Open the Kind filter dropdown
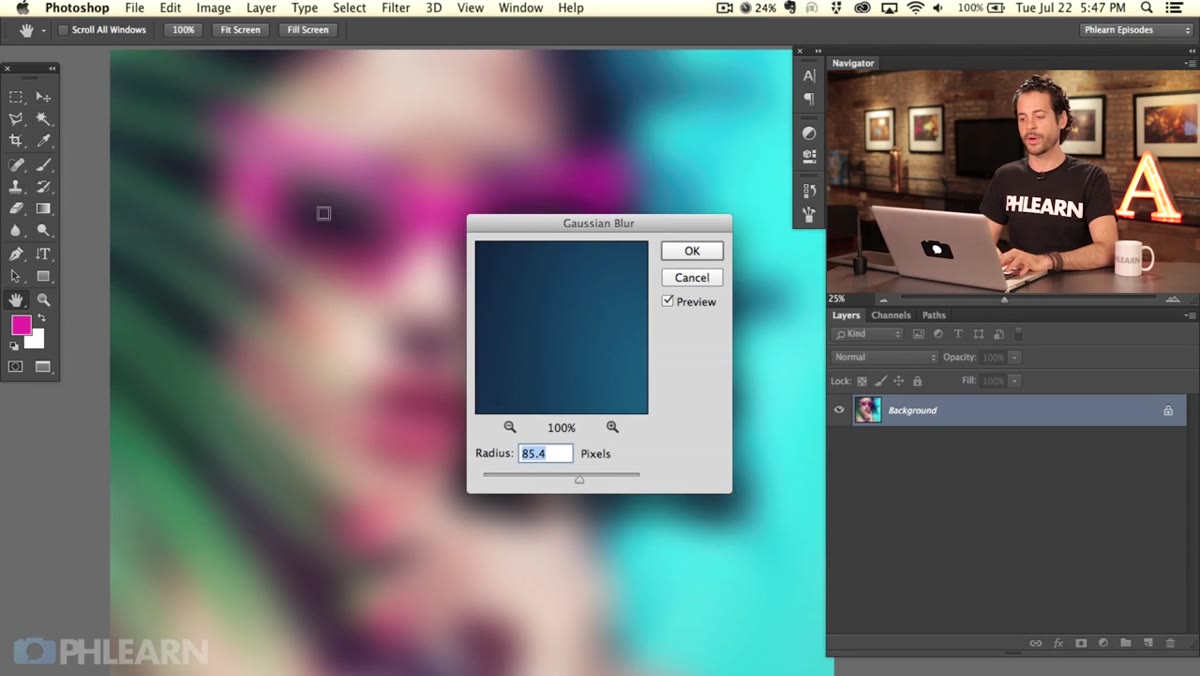 click(x=868, y=334)
